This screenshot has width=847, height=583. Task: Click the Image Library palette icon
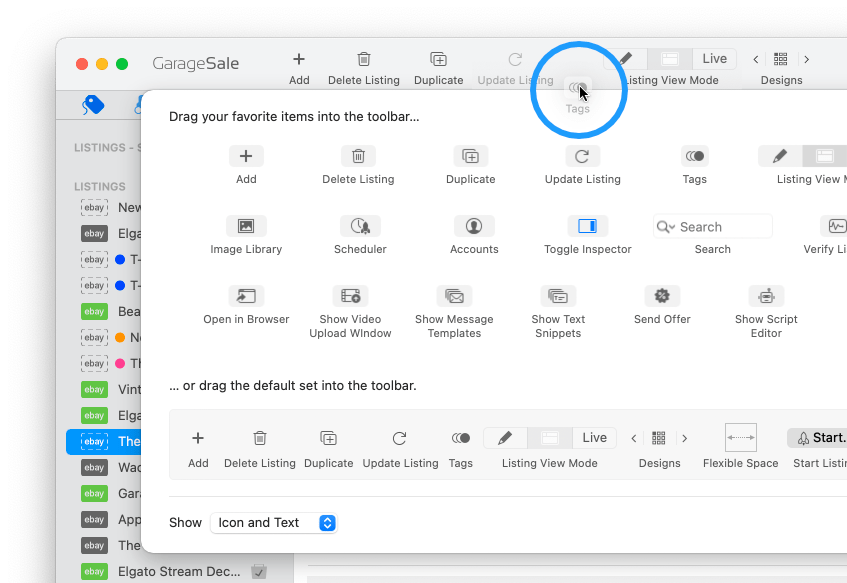[246, 226]
